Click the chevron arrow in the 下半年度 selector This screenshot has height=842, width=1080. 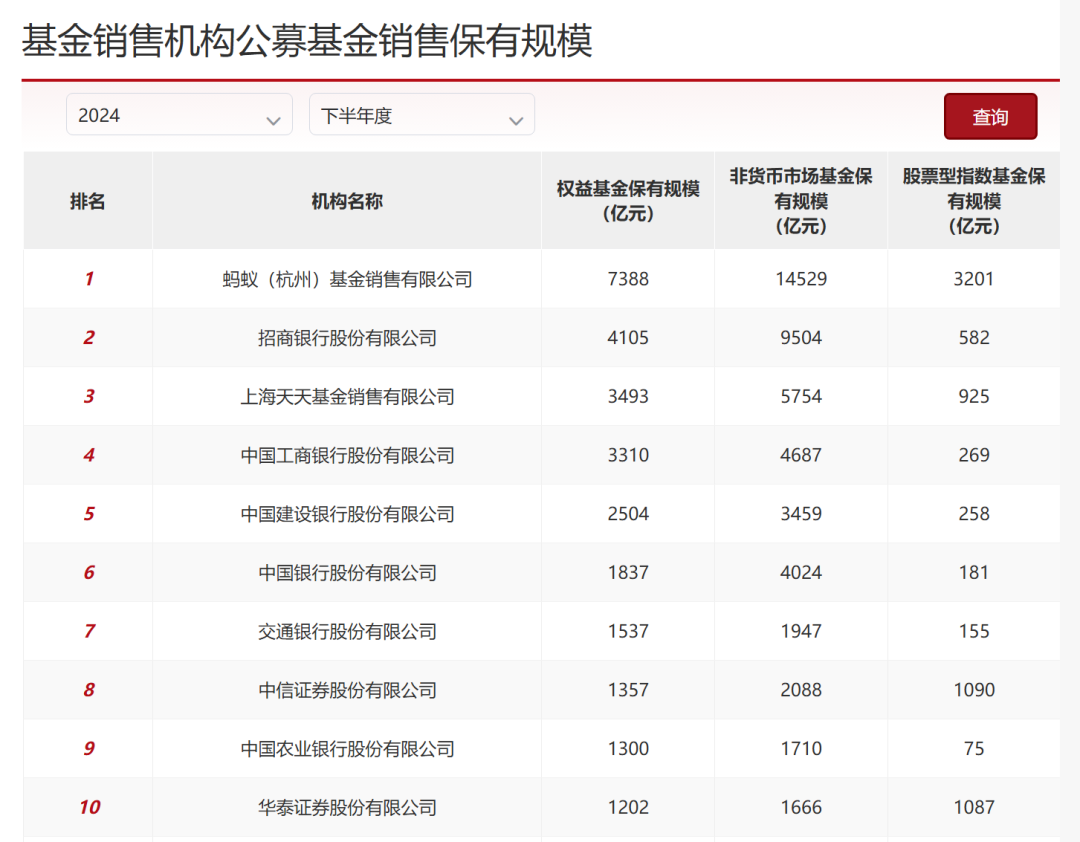point(516,121)
